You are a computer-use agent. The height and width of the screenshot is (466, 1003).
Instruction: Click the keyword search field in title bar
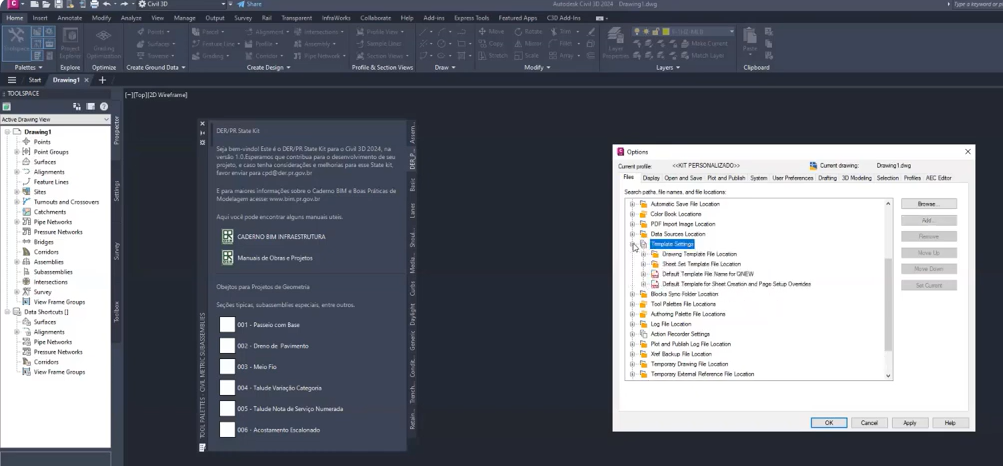point(976,4)
